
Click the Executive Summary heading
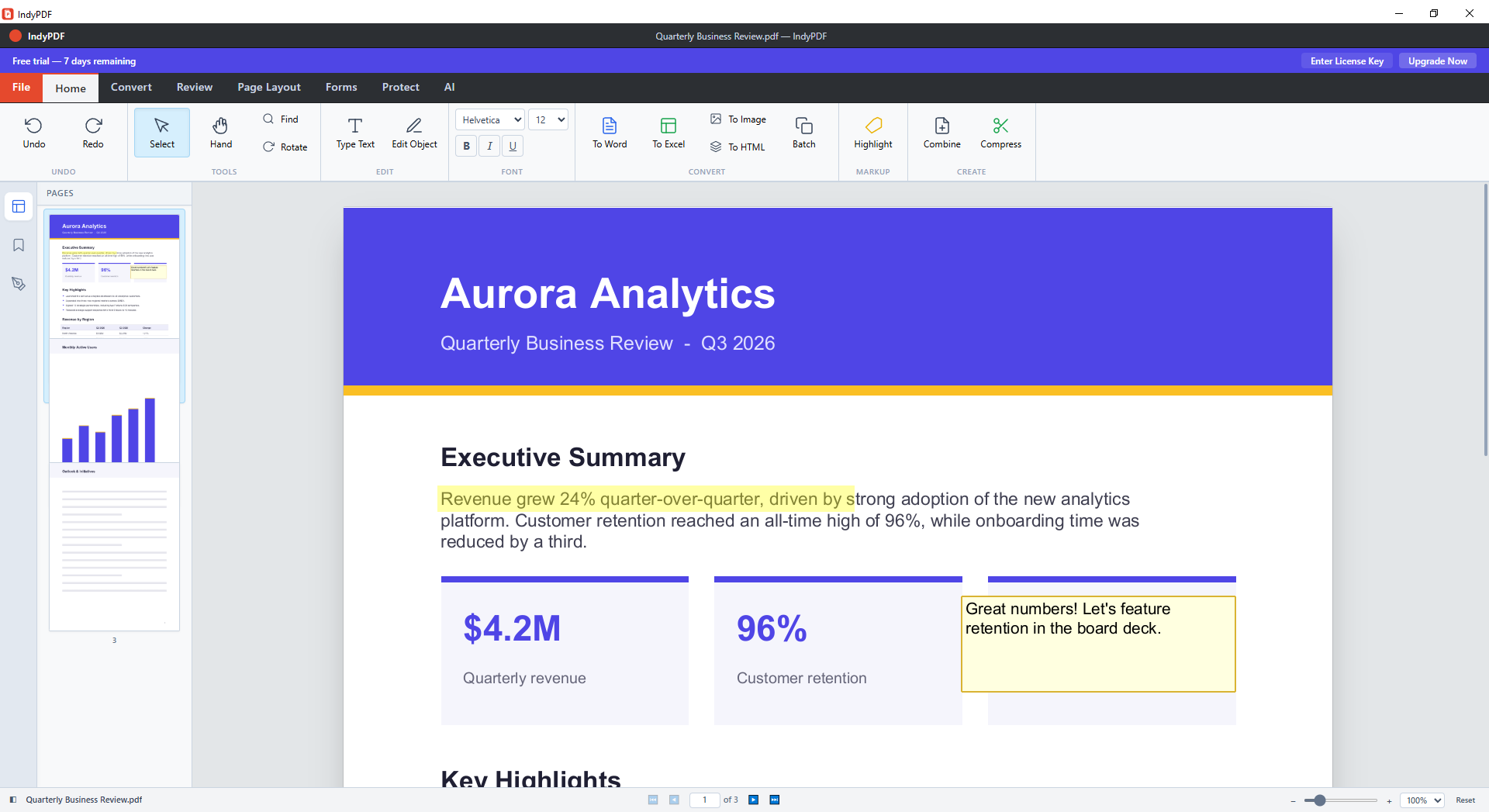(x=563, y=458)
